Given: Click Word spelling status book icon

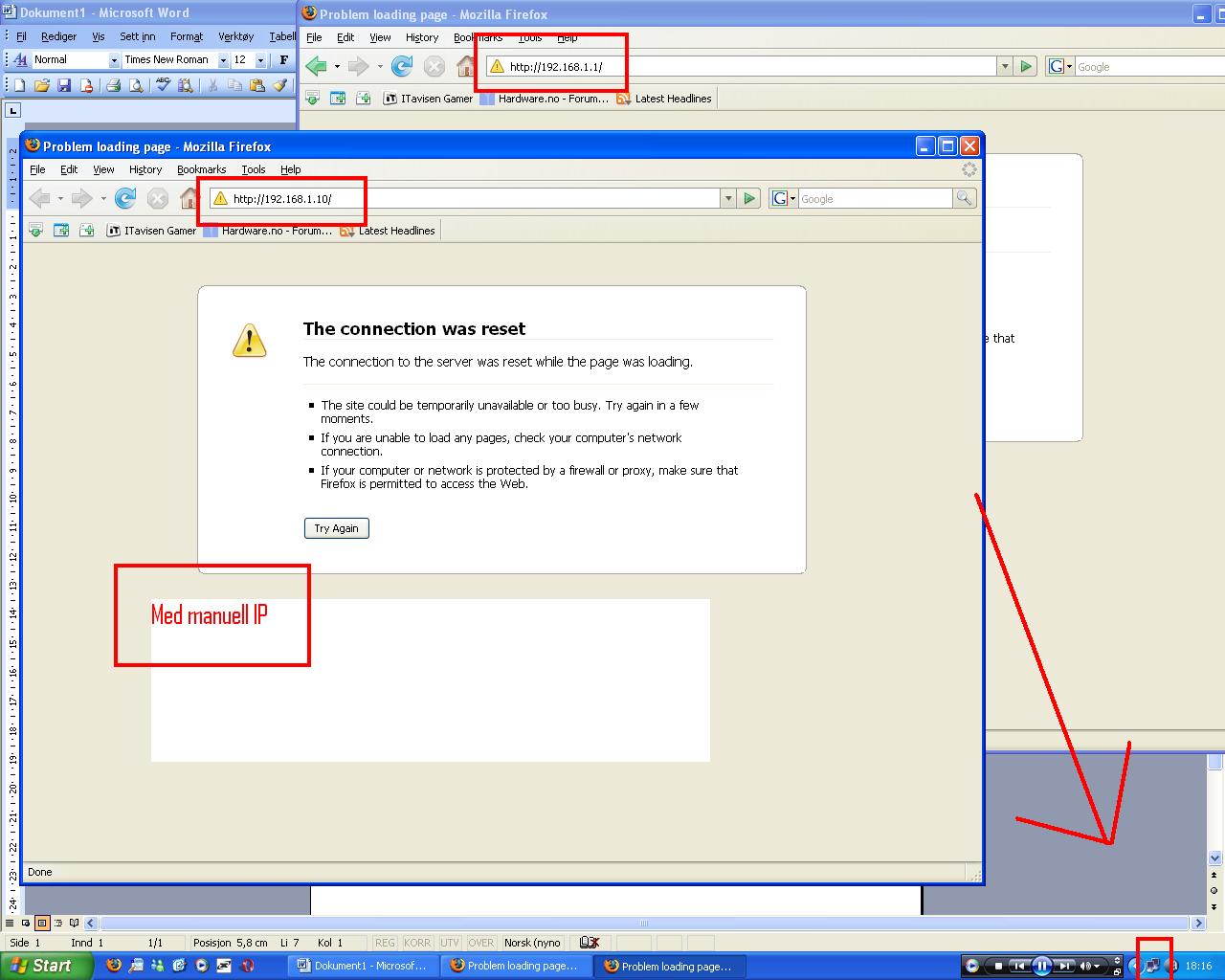Looking at the screenshot, I should pos(590,943).
